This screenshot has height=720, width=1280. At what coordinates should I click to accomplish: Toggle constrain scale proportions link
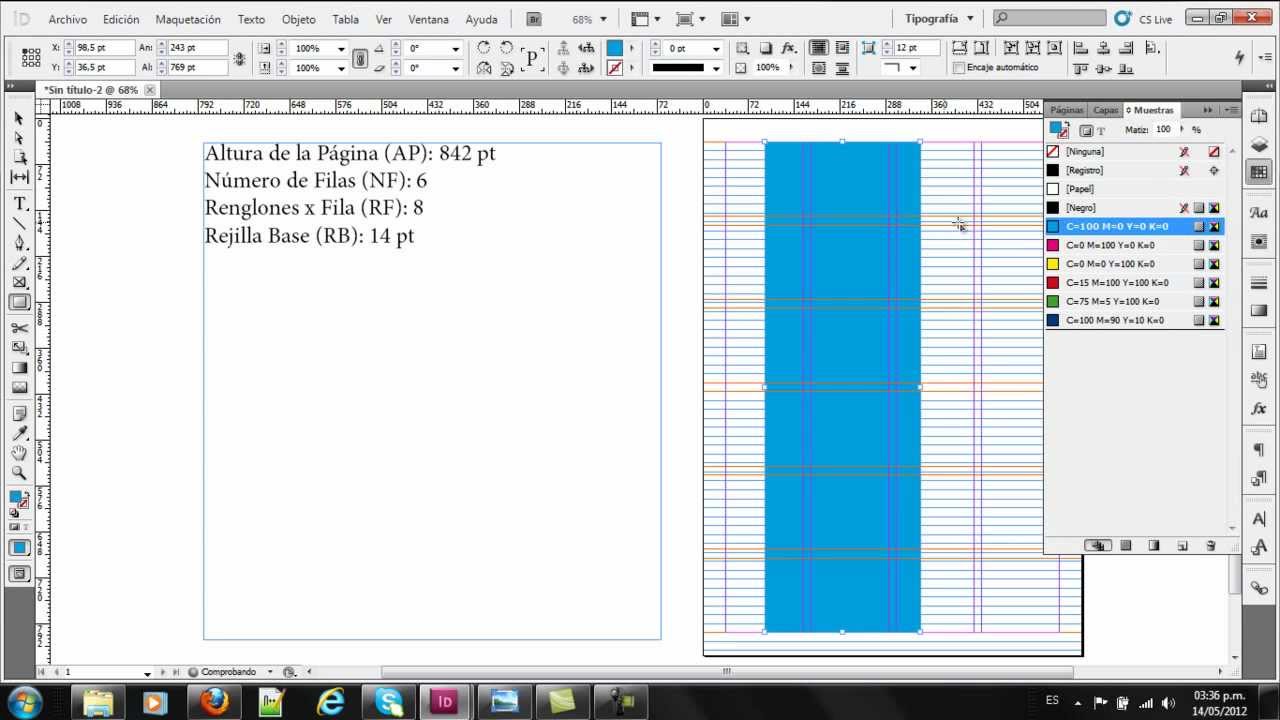pos(360,59)
